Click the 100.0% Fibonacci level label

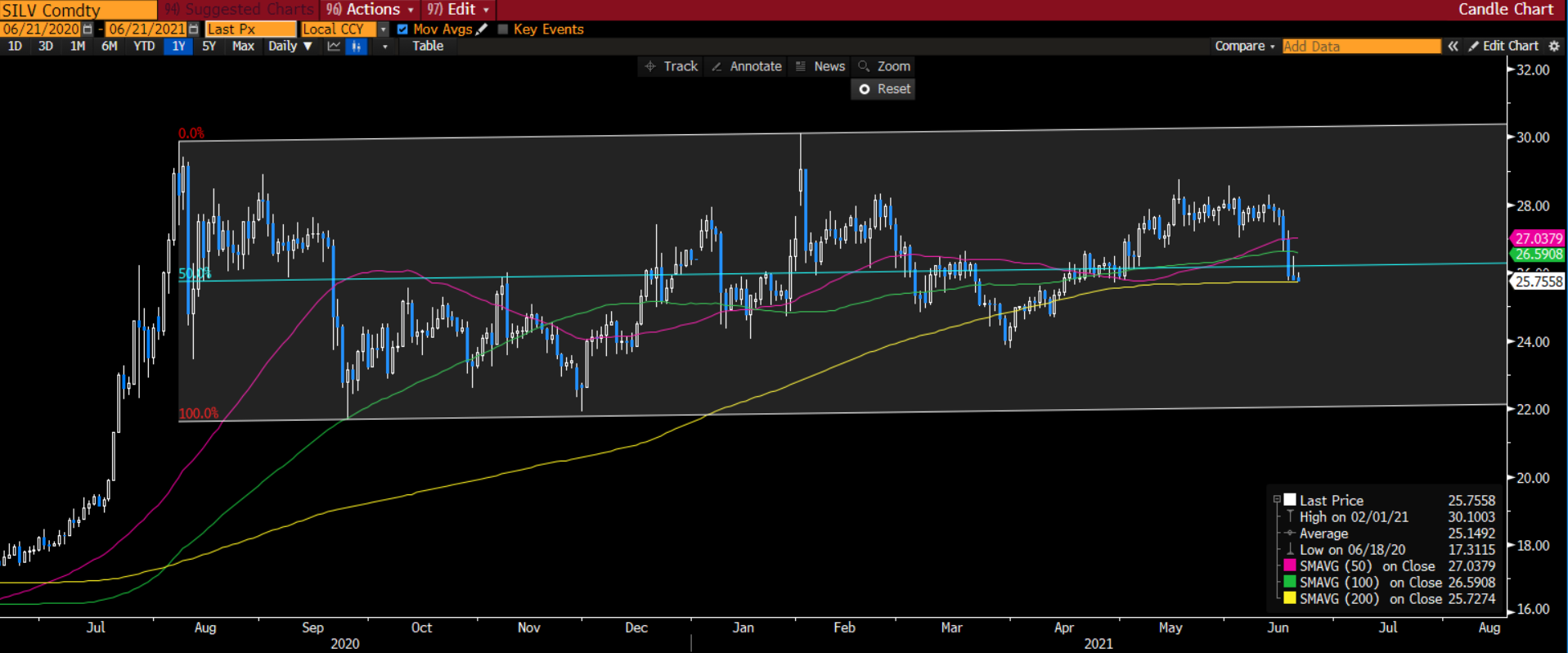click(199, 414)
